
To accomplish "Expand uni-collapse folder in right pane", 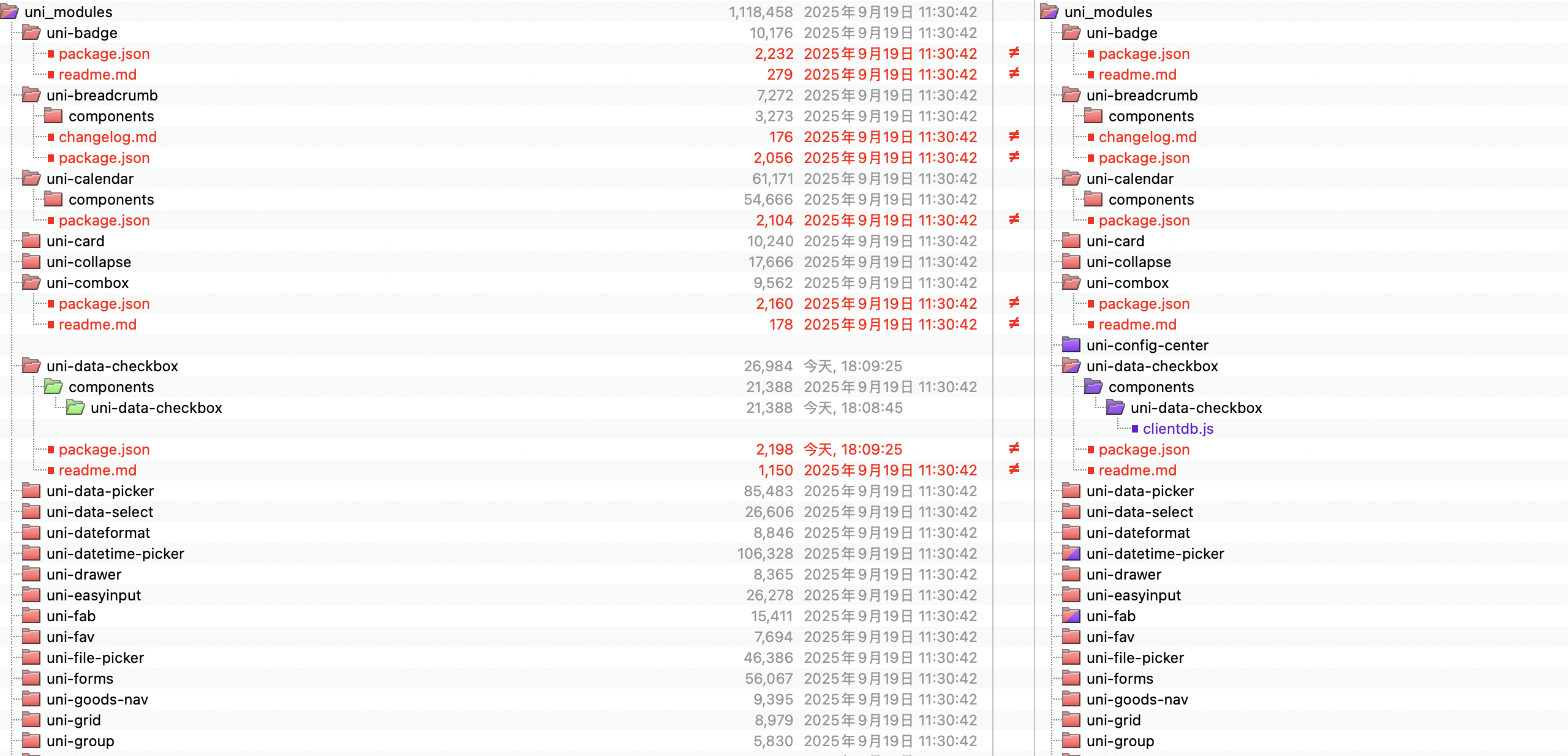I will tap(1071, 262).
